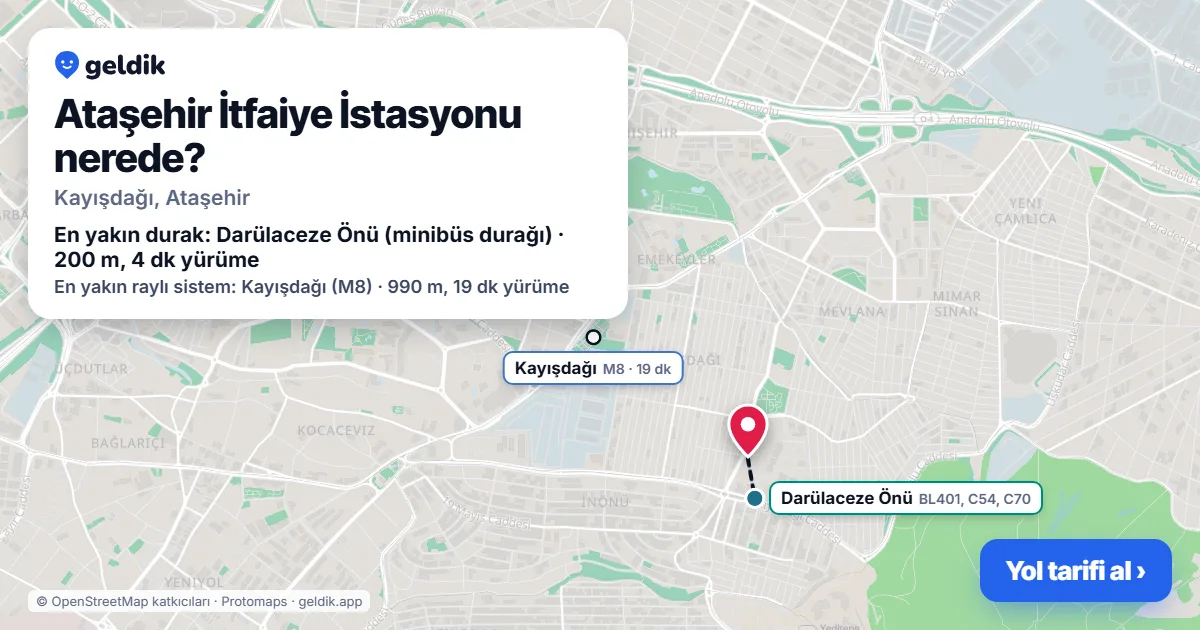1200x630 pixels.
Task: Open the Kayışdağı M8 station label
Action: click(592, 369)
